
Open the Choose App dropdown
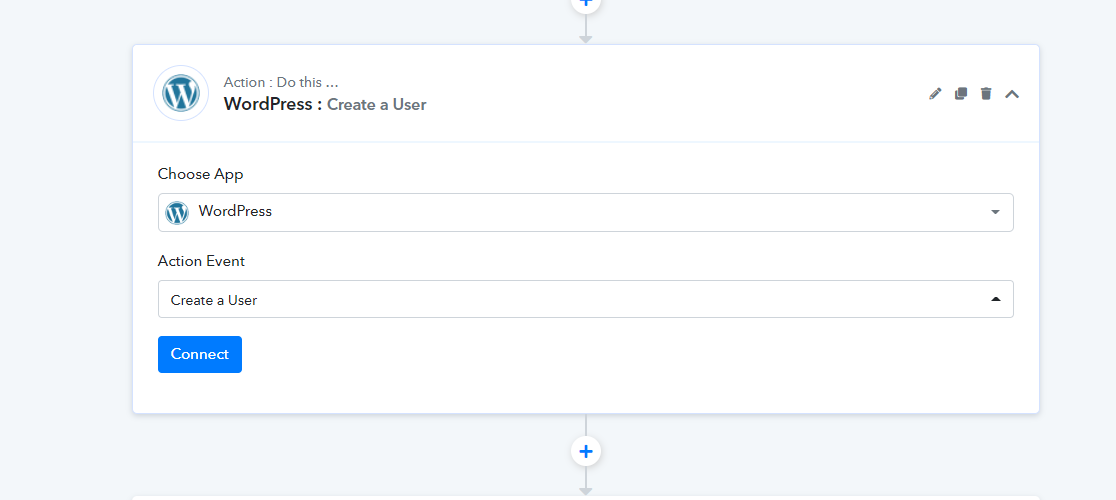click(586, 212)
